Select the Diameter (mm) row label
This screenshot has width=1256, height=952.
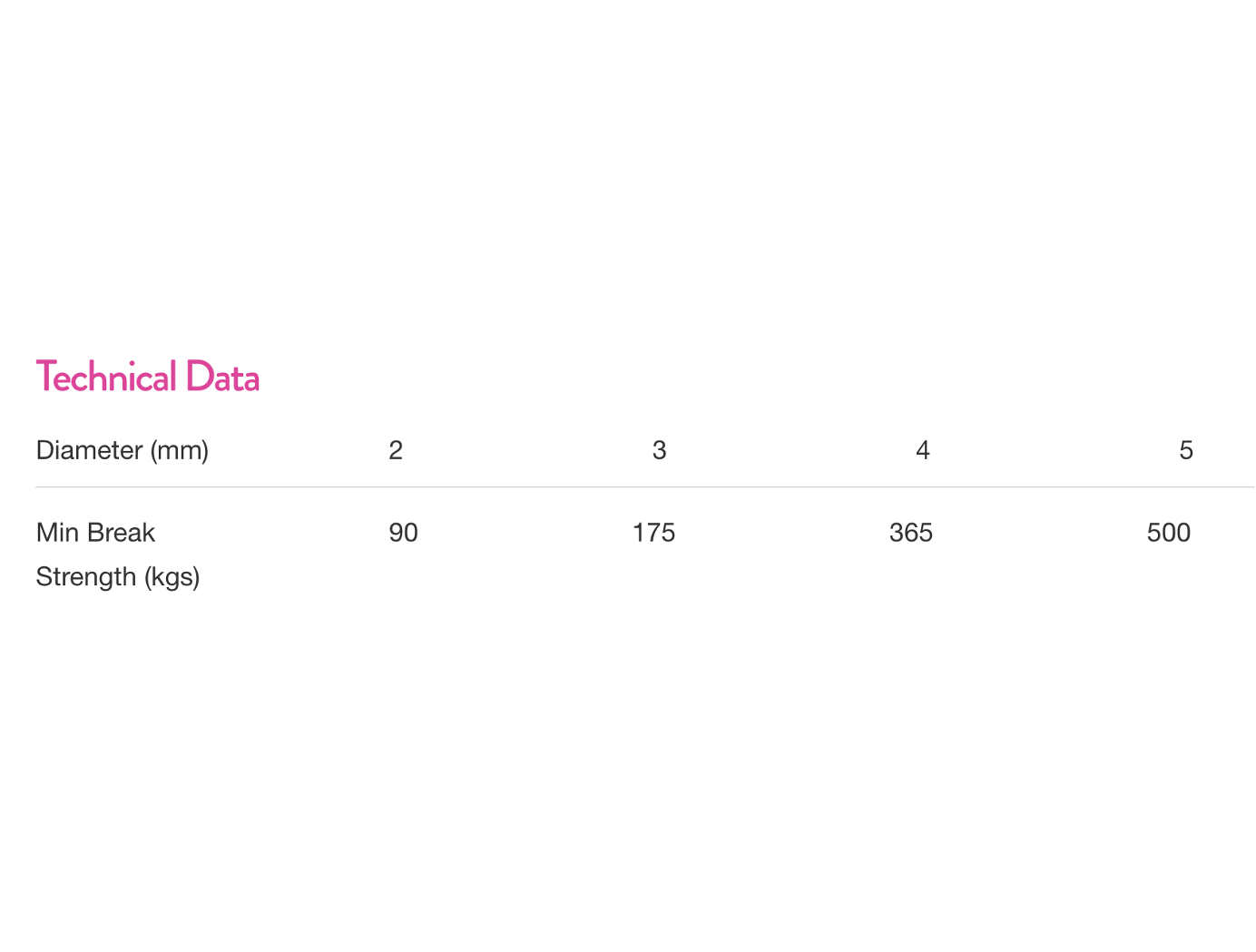click(123, 450)
